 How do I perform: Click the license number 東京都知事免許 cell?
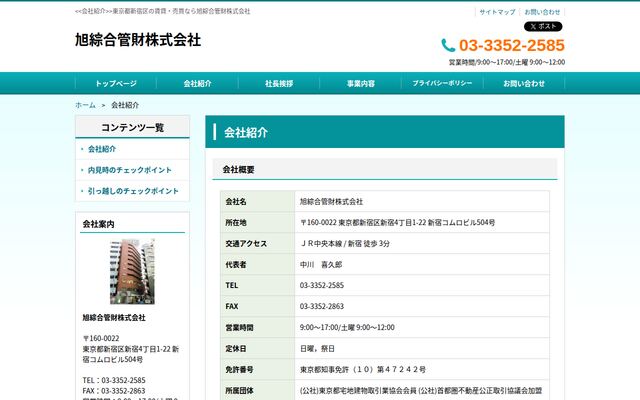click(422, 369)
